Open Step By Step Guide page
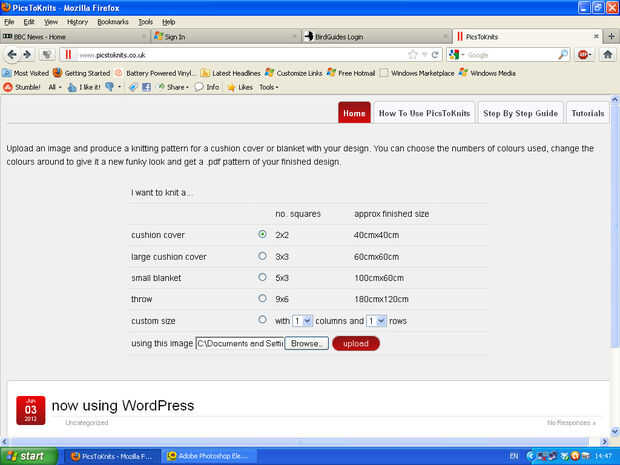 [x=520, y=113]
